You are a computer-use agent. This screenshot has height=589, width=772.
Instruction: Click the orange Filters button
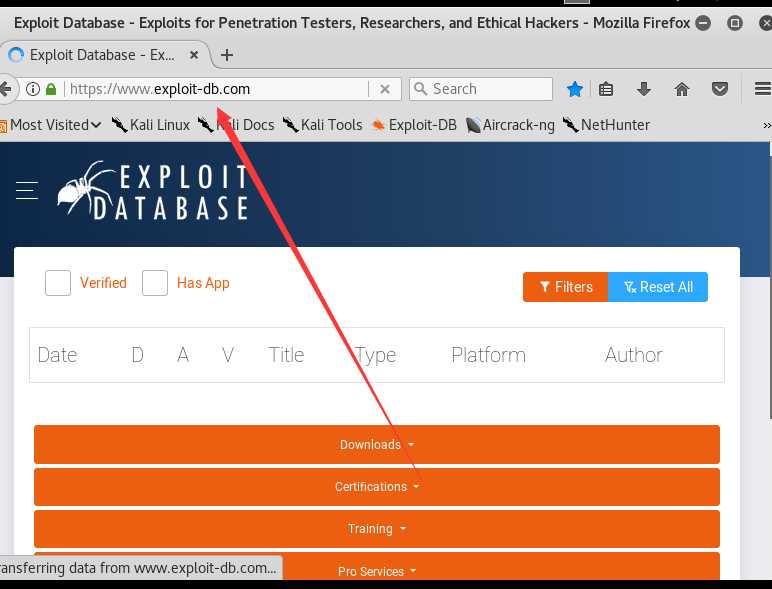566,287
